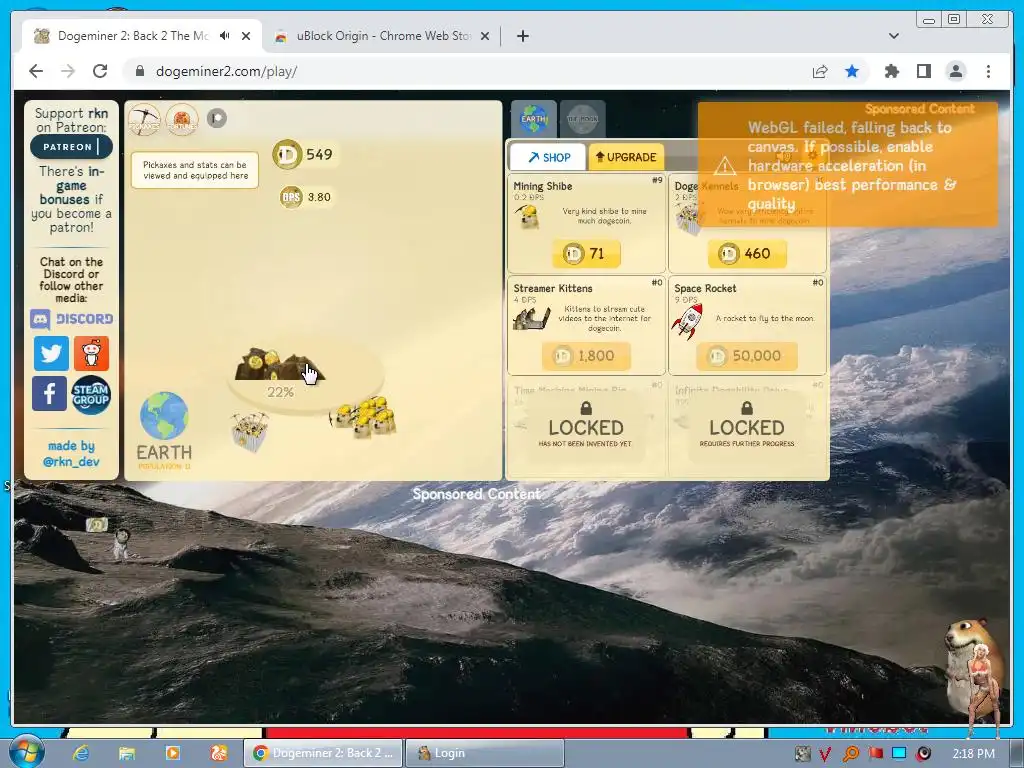The height and width of the screenshot is (768, 1024).
Task: Open the Twitter bird icon
Action: click(51, 354)
